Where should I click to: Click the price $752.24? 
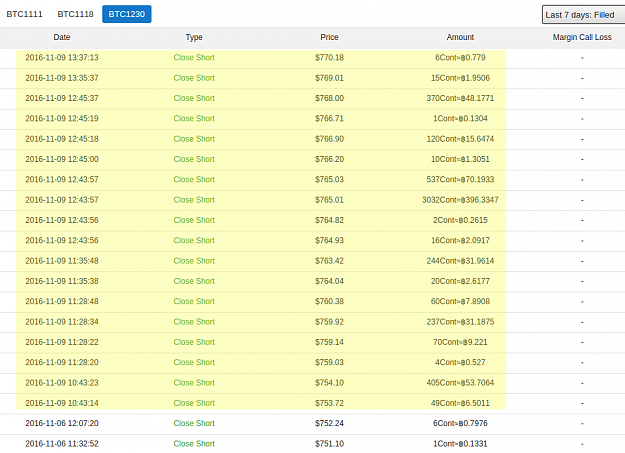(x=329, y=423)
